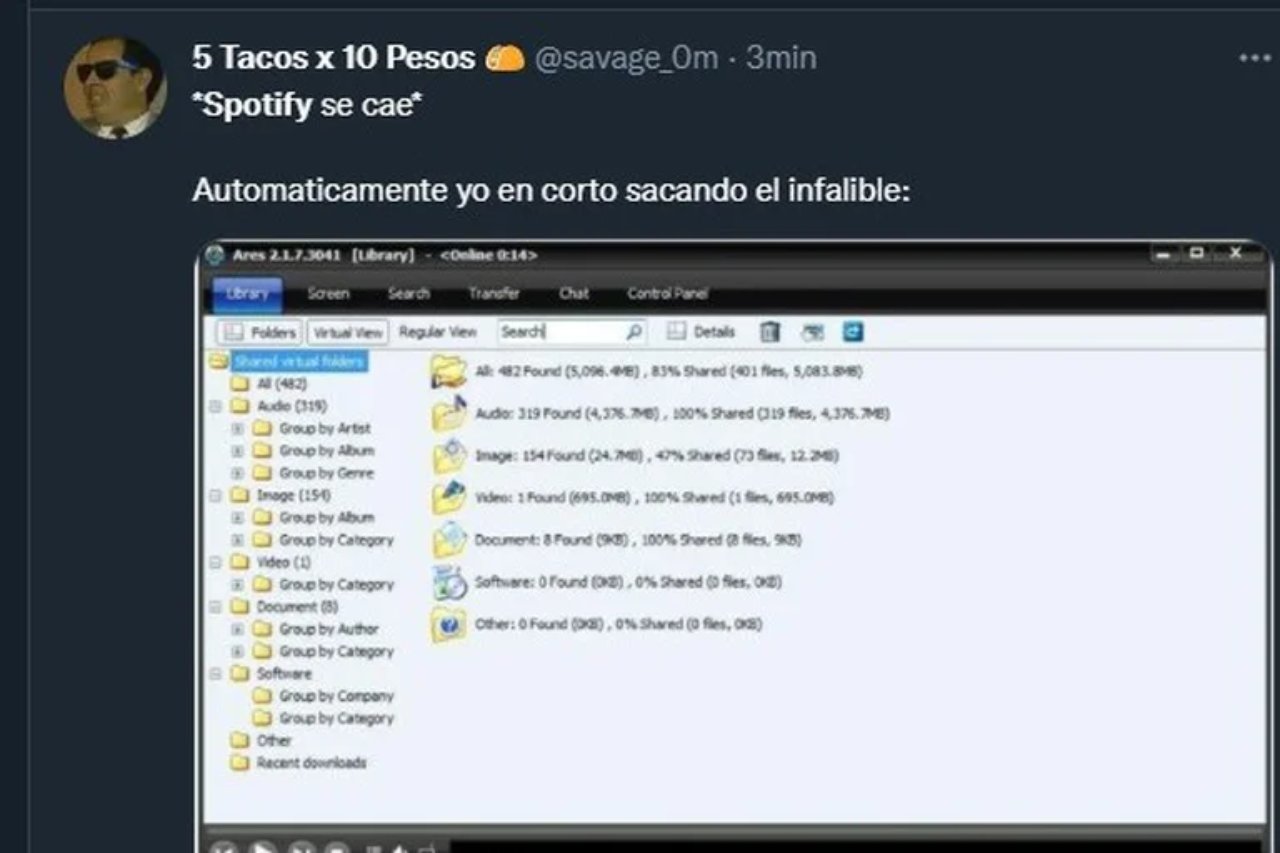
Task: Collapse the Software tree node
Action: pos(215,673)
